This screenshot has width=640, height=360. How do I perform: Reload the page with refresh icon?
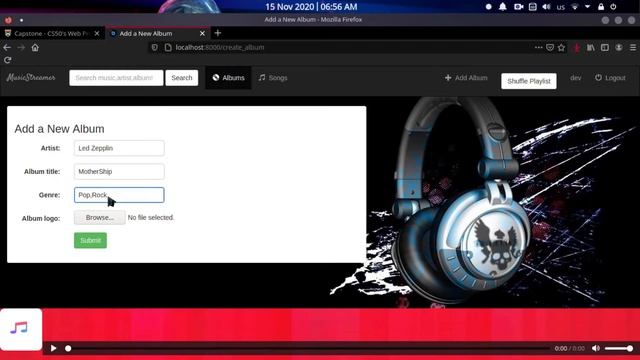(x=7, y=60)
